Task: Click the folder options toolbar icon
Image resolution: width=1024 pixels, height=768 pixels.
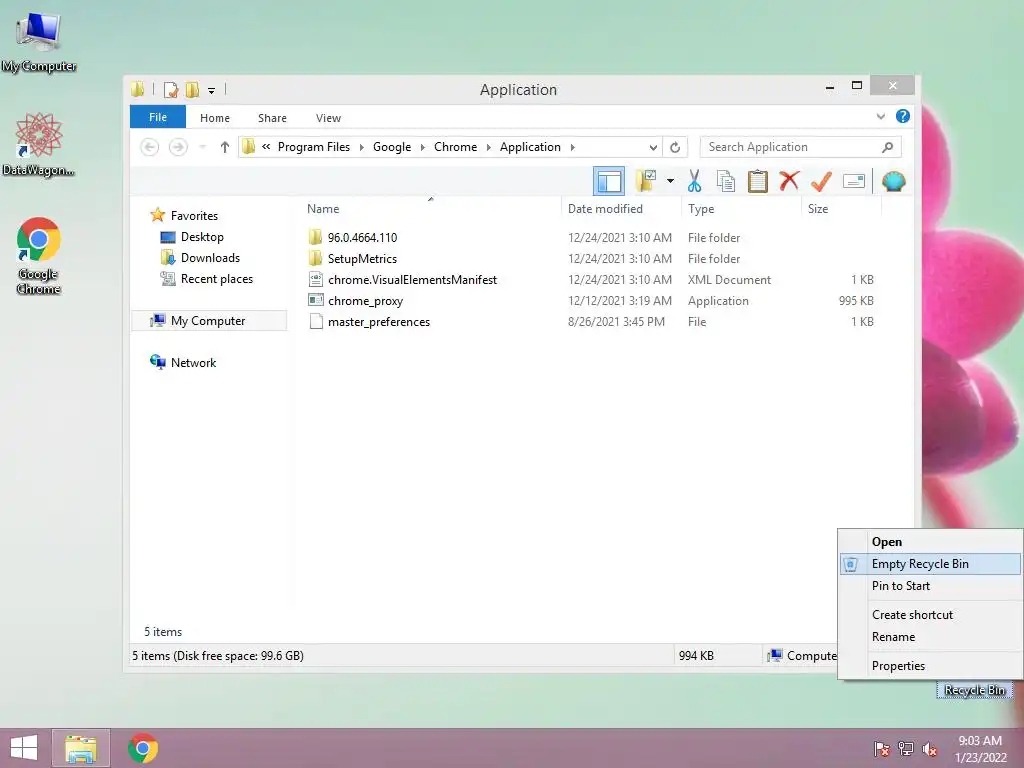Action: 646,181
